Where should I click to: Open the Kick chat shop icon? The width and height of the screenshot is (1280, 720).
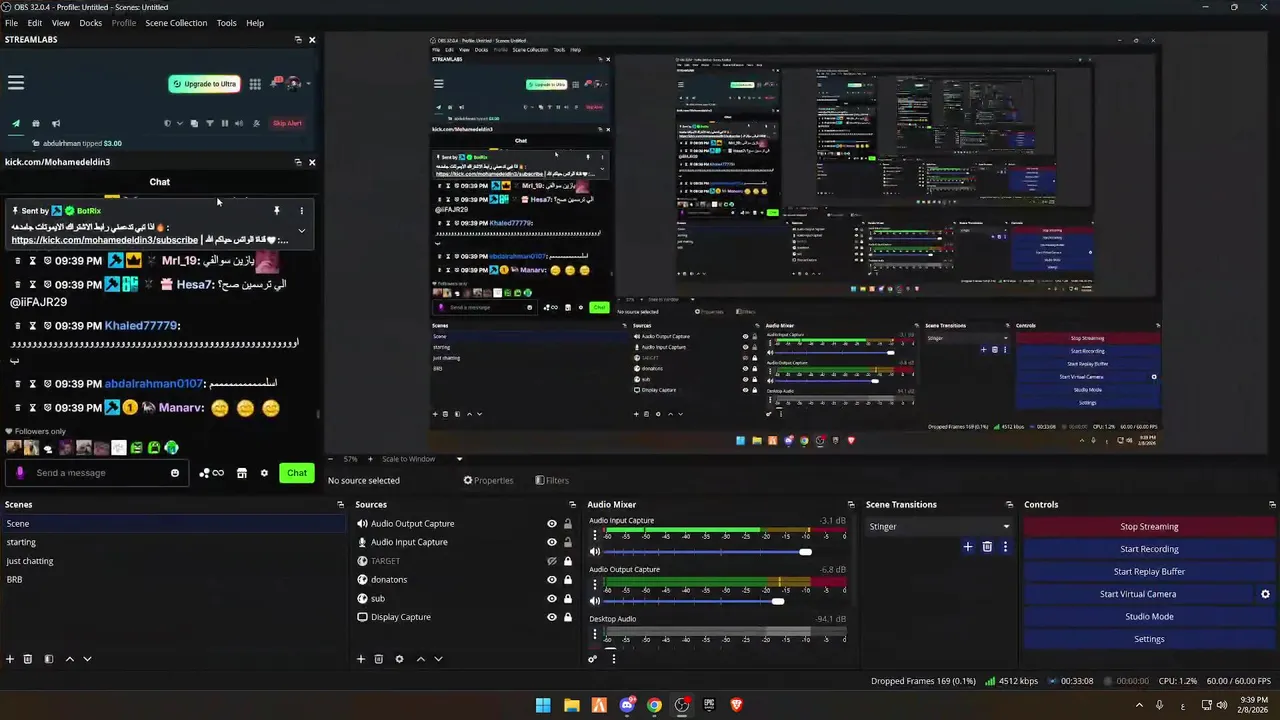(x=241, y=473)
